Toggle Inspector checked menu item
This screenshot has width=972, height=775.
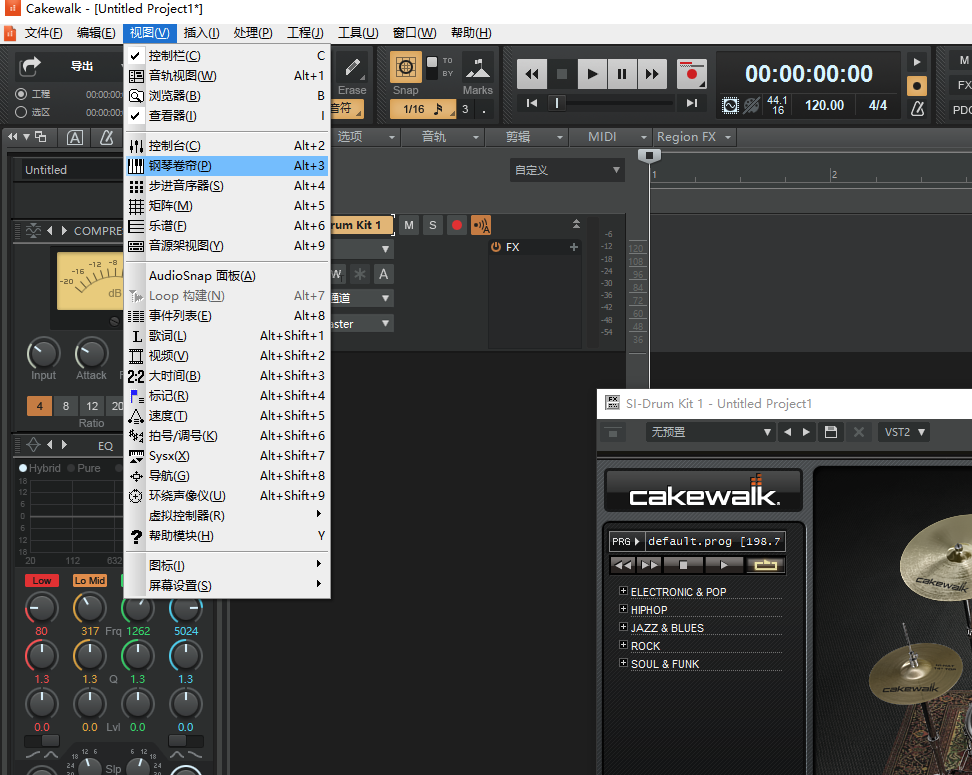point(227,115)
